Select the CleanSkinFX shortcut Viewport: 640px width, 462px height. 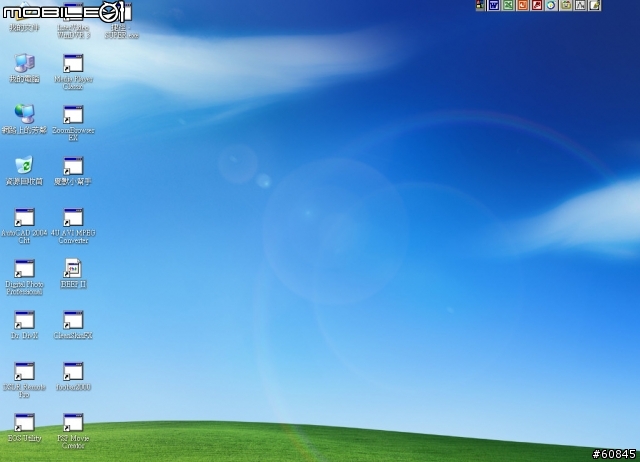coord(73,320)
